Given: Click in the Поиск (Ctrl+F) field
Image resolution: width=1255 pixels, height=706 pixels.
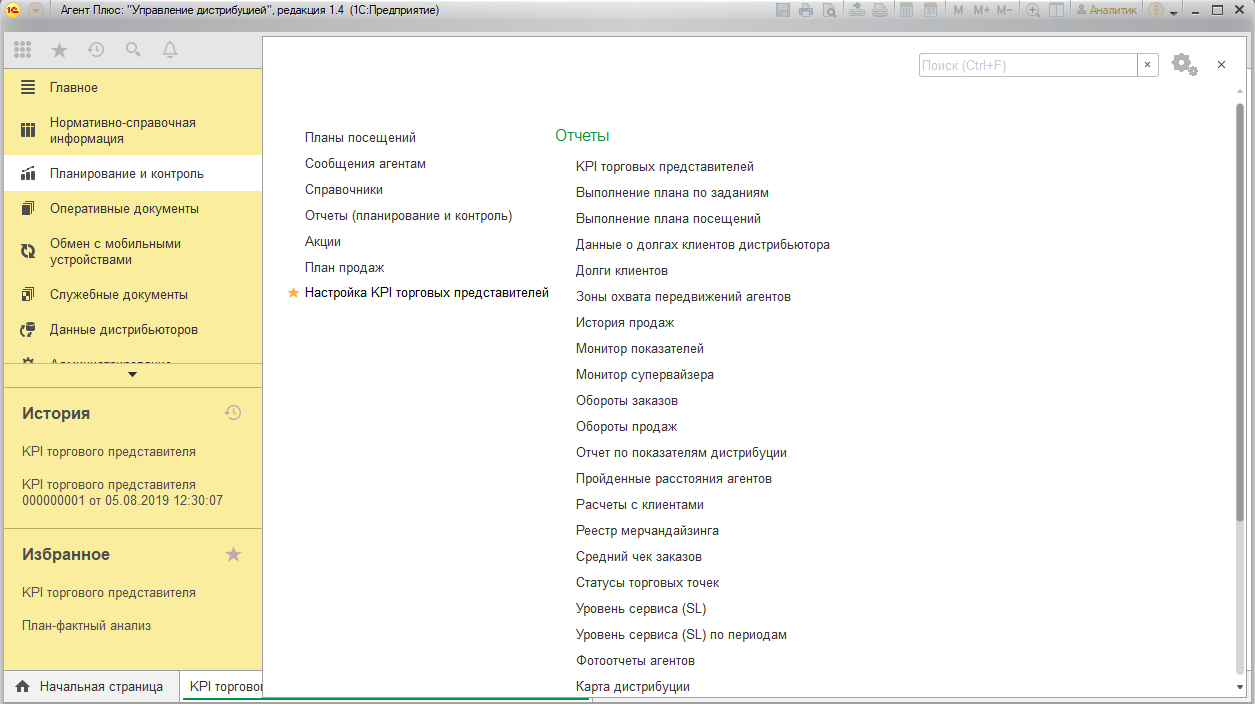Looking at the screenshot, I should pyautogui.click(x=1028, y=65).
